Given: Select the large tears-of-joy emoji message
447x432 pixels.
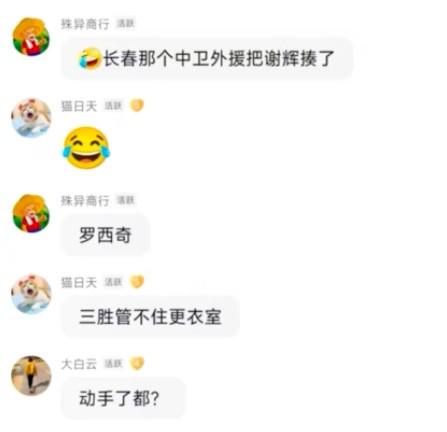Looking at the screenshot, I should coord(87,148).
